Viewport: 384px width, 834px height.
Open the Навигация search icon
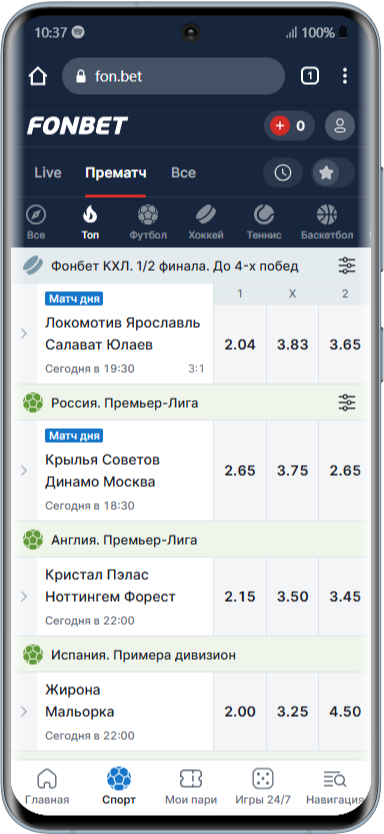[335, 780]
